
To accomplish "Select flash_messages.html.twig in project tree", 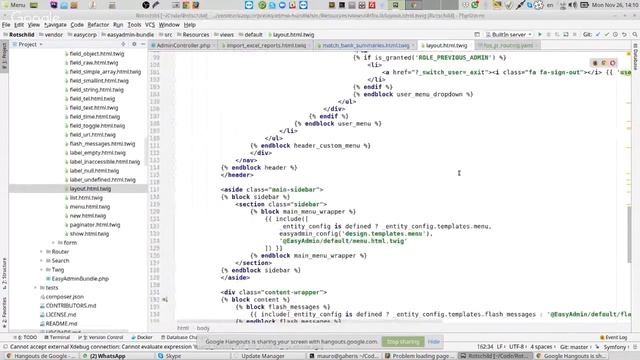I will tap(102, 144).
